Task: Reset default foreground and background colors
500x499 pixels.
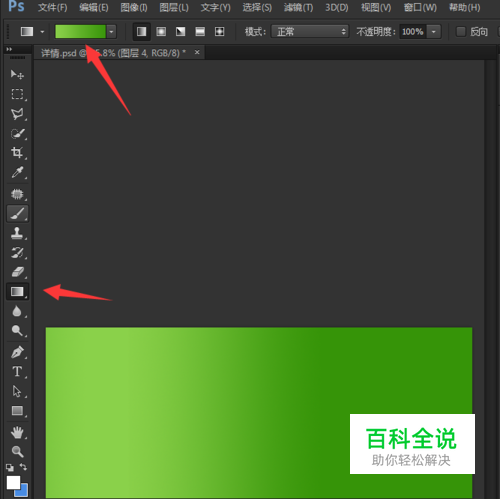Action: (10, 467)
